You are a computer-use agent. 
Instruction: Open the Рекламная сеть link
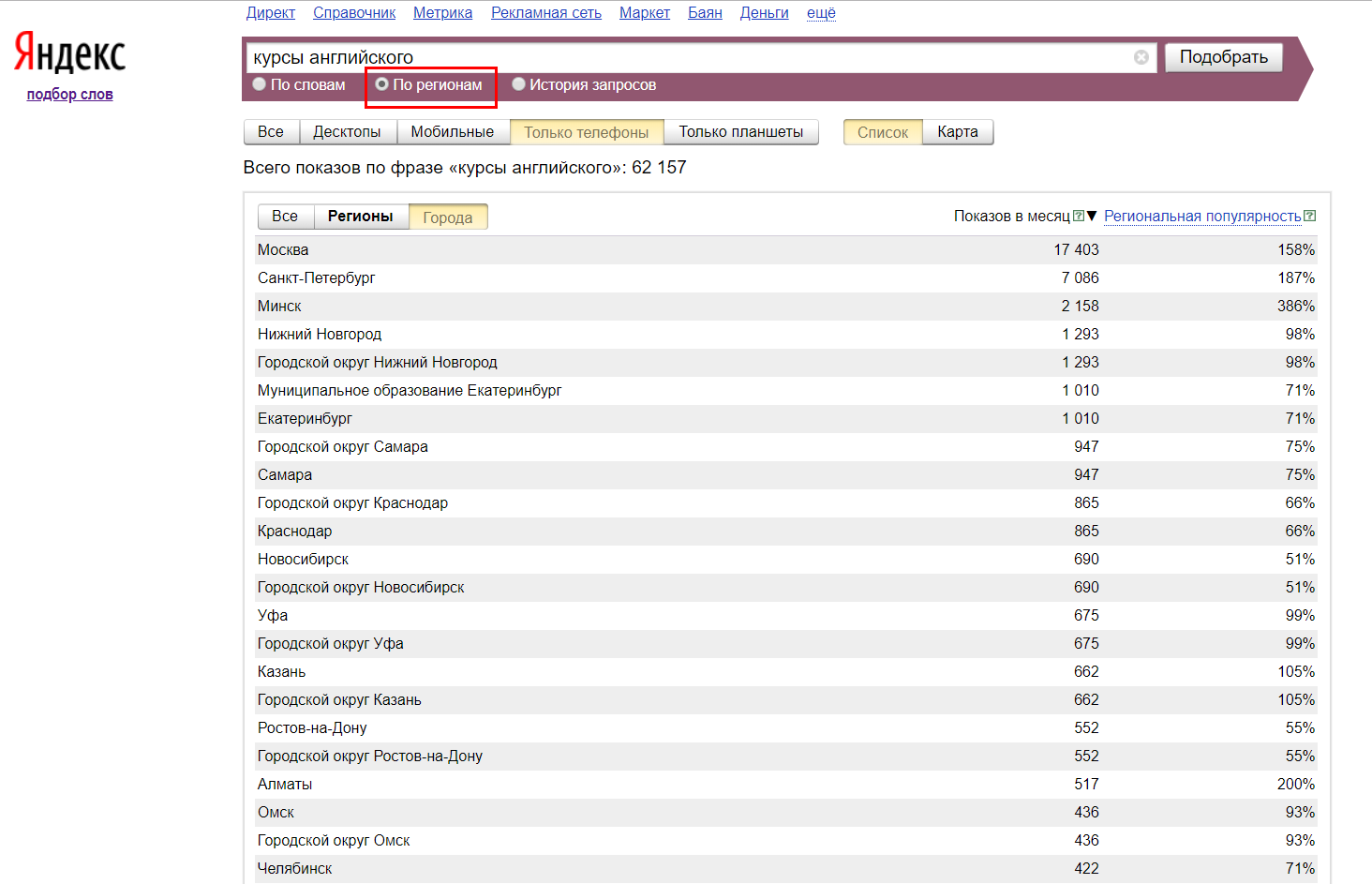tap(546, 12)
